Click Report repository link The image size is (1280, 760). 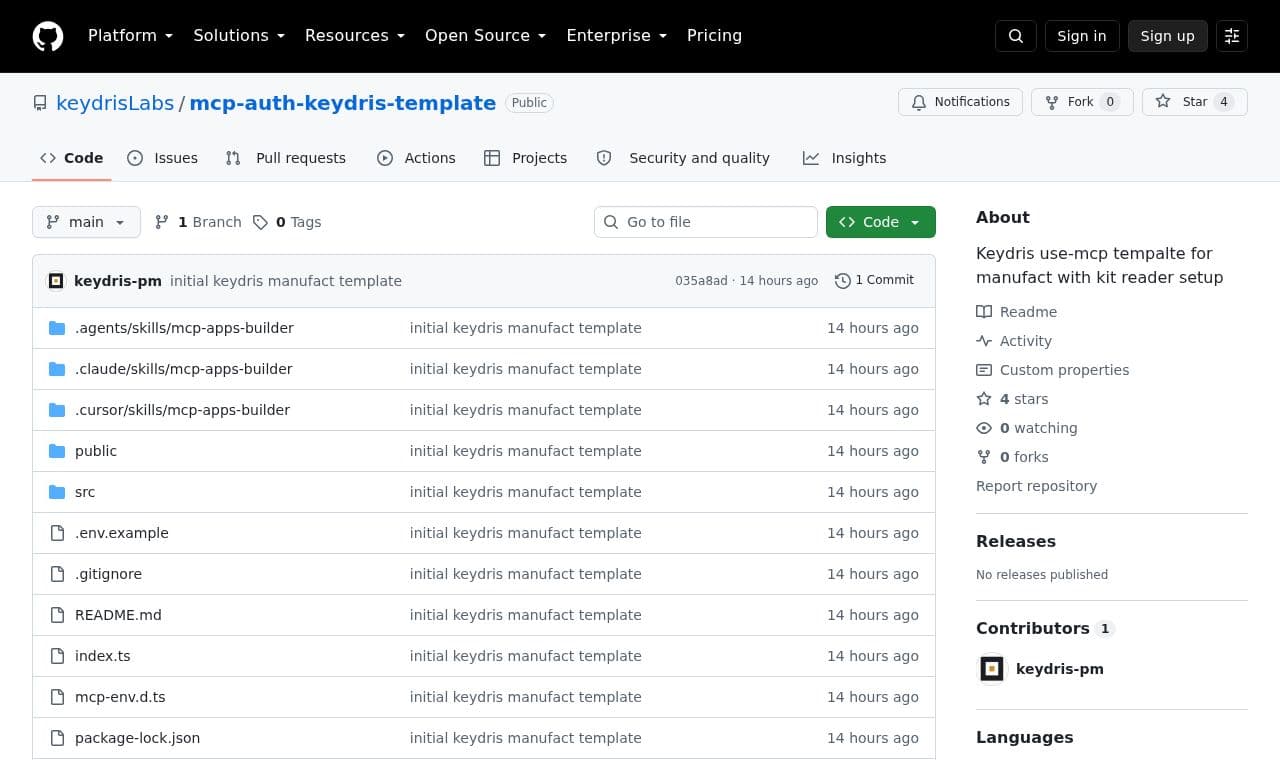pos(1036,486)
